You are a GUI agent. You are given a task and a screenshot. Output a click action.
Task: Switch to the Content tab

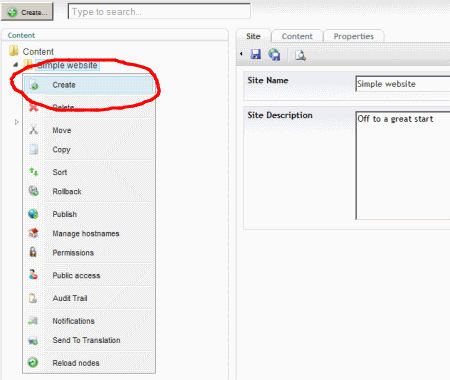coord(297,36)
